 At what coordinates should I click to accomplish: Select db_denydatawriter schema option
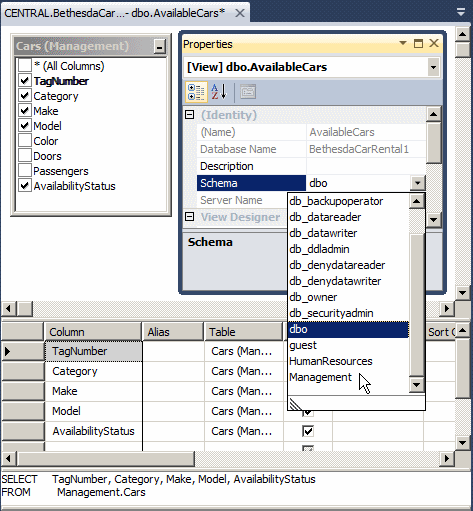pyautogui.click(x=348, y=281)
